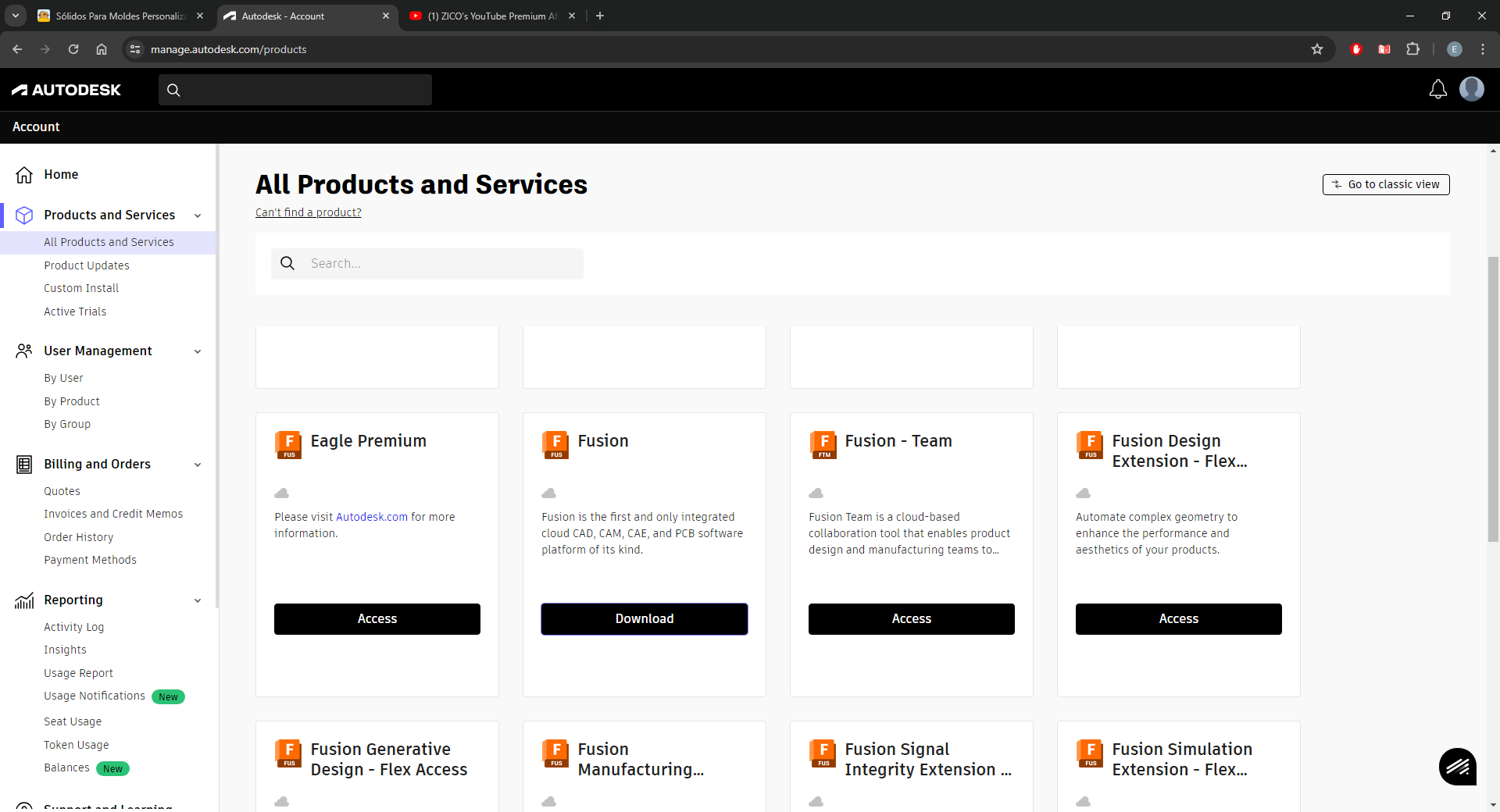Click the browser home icon
This screenshot has width=1500, height=812.
tap(102, 49)
